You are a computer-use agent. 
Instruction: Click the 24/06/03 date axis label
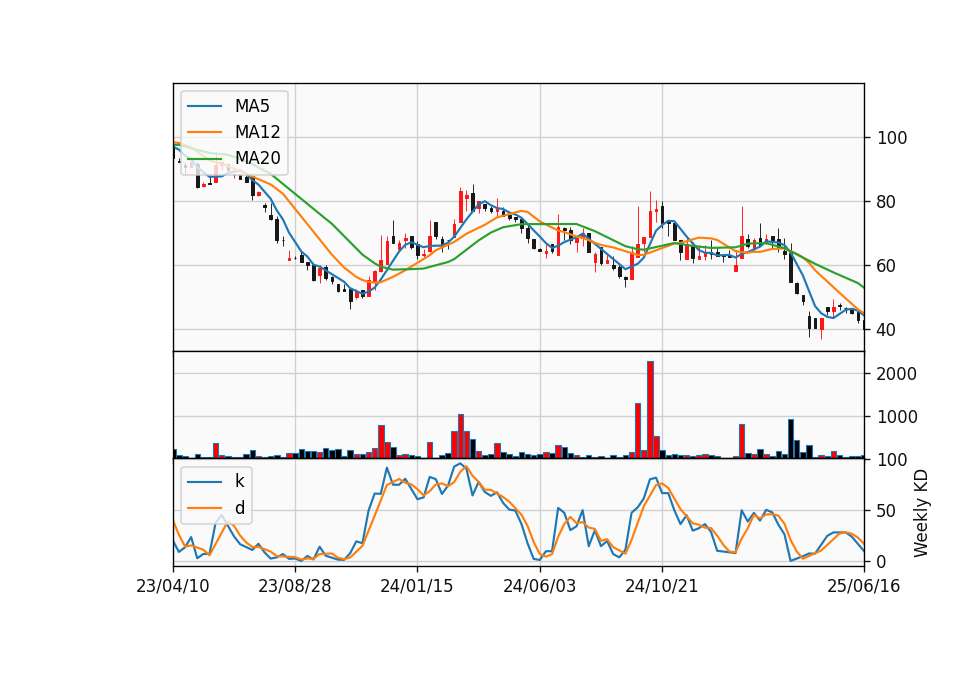(539, 586)
